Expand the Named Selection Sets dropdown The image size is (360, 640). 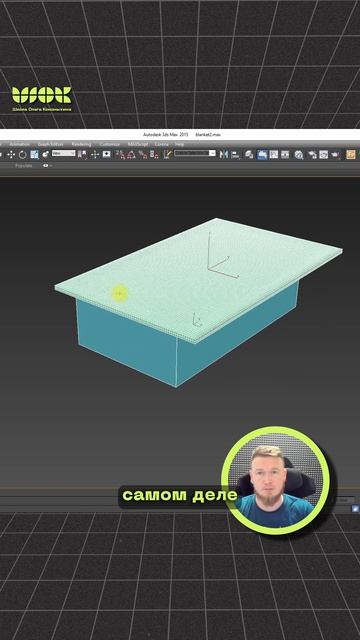tap(212, 153)
